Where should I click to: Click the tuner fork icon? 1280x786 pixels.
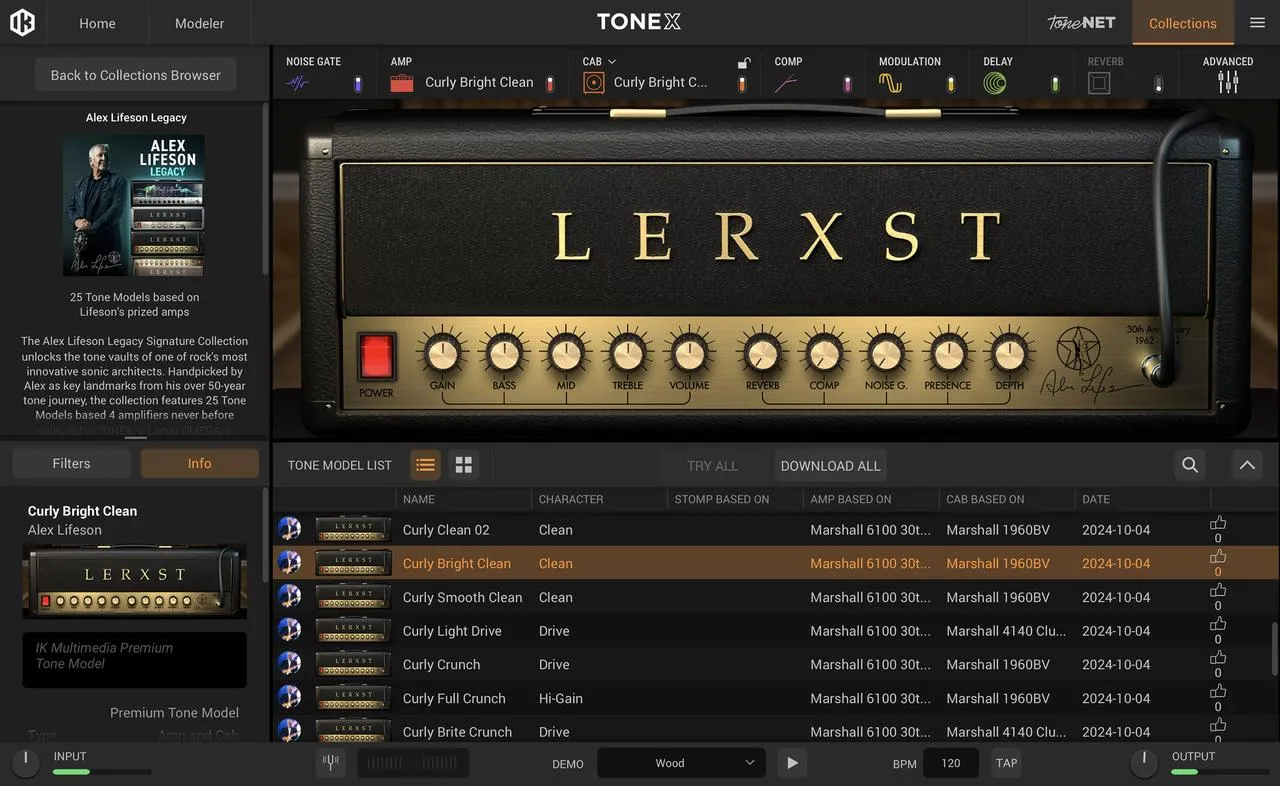tap(331, 763)
